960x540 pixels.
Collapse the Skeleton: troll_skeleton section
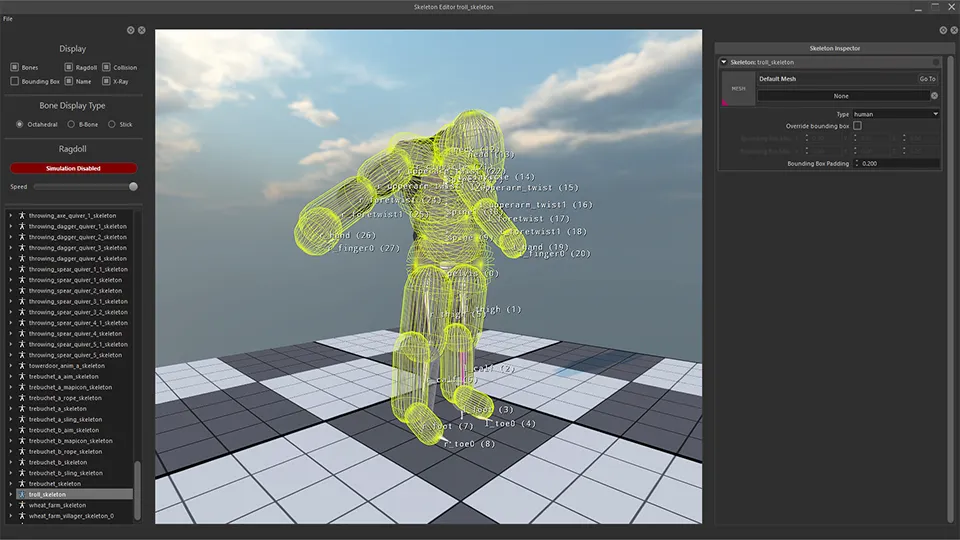tap(724, 62)
